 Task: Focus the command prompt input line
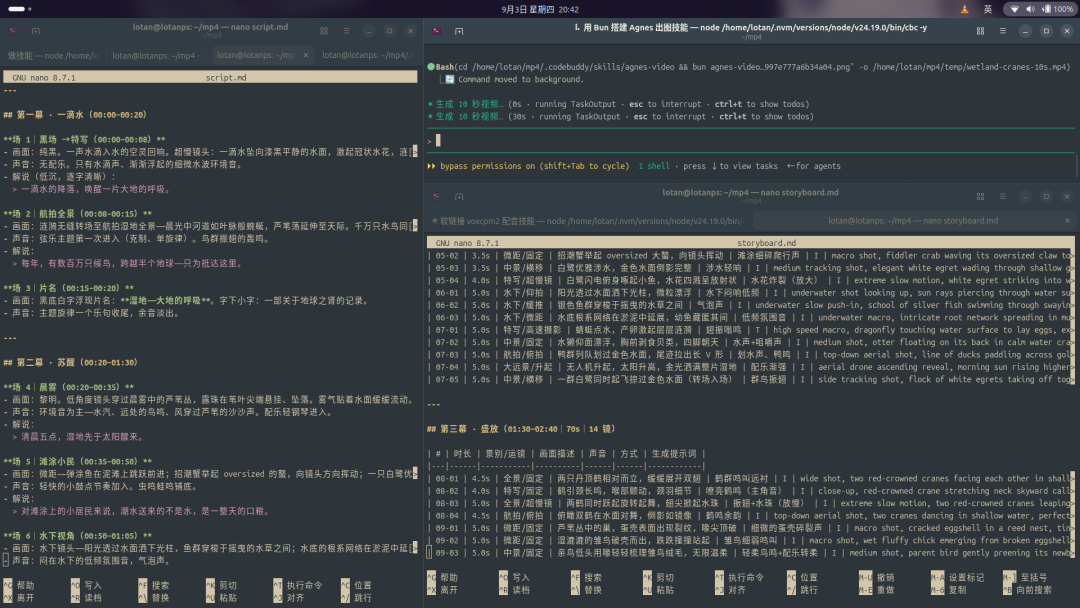click(751, 140)
